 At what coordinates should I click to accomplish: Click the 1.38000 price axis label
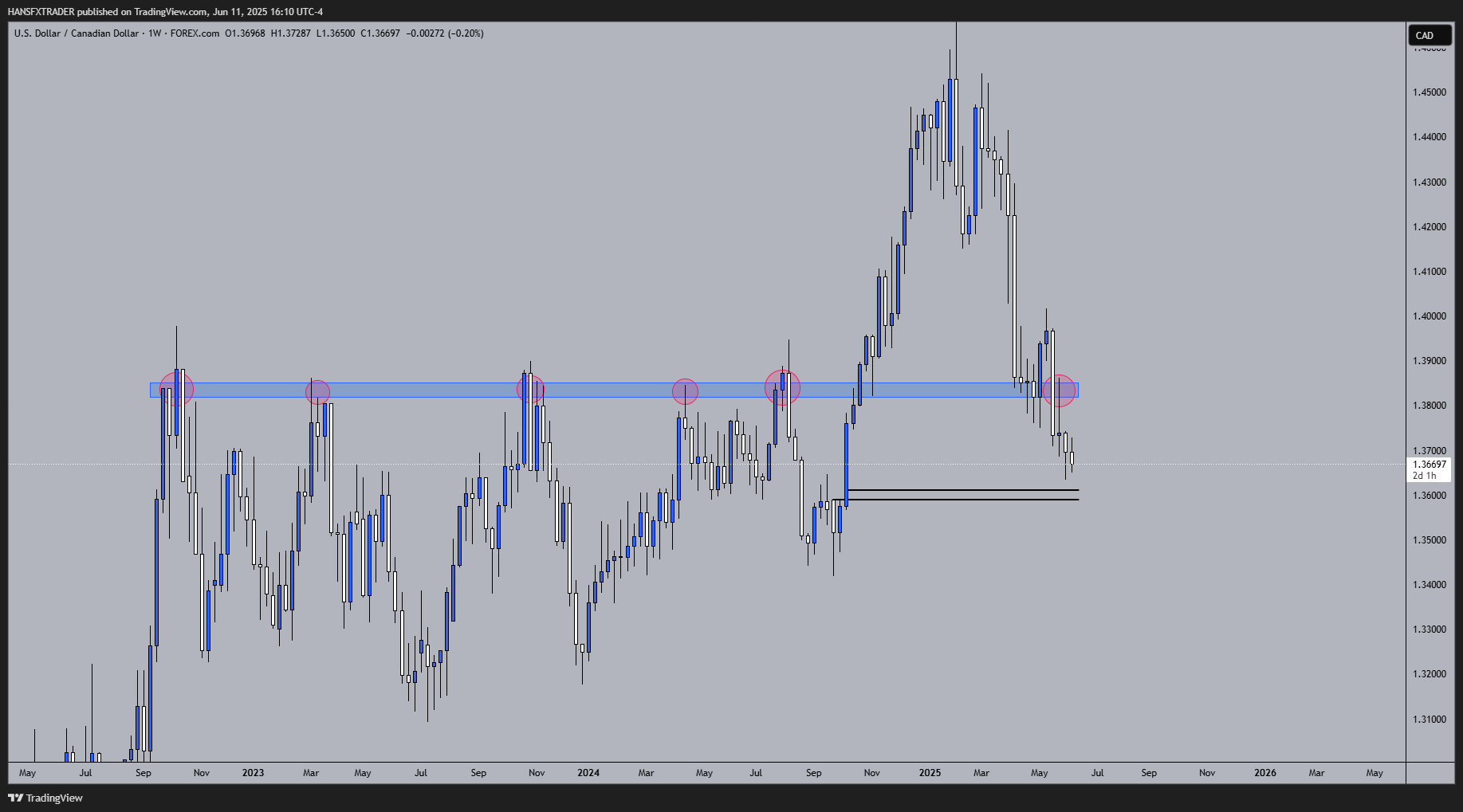[x=1430, y=406]
